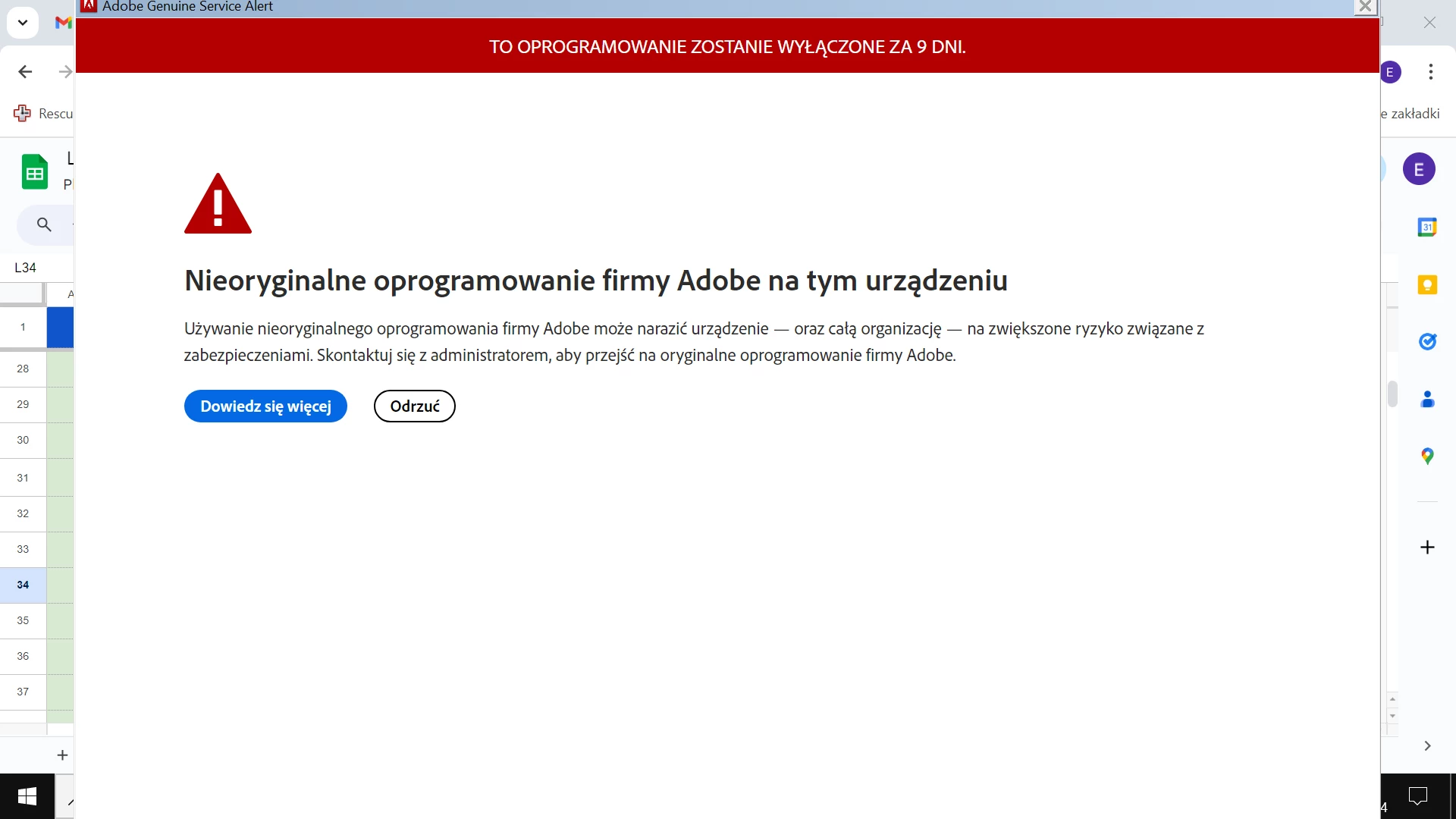Open Google Tasks side panel icon
The height and width of the screenshot is (819, 1456).
[1427, 342]
